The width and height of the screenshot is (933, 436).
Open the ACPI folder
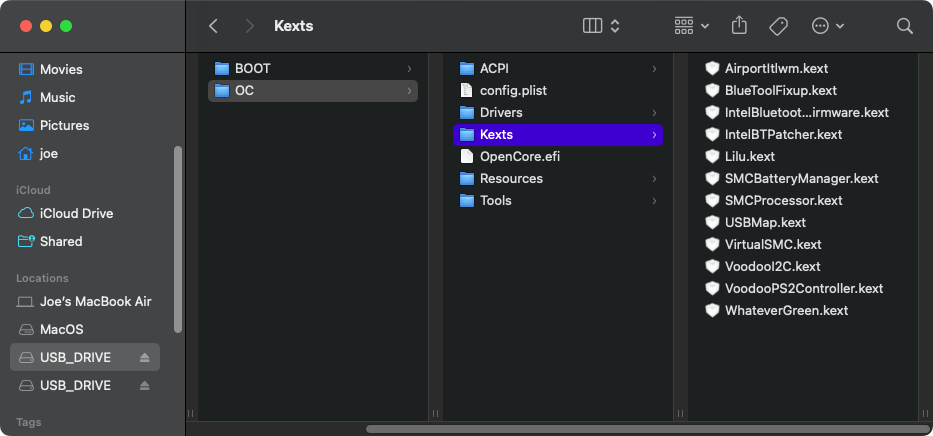coord(558,68)
